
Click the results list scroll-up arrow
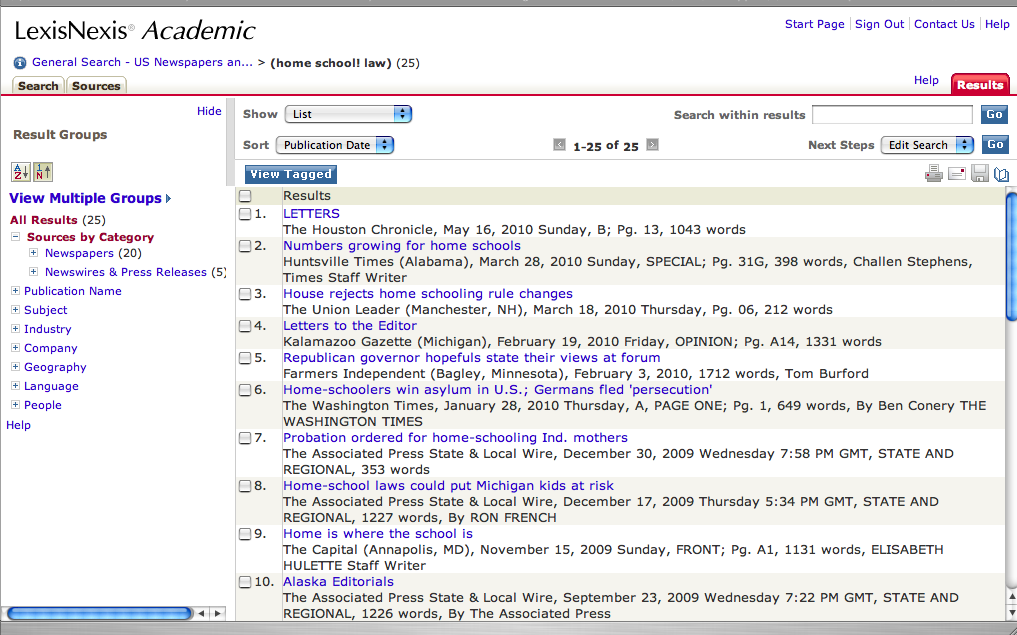coord(1011,597)
